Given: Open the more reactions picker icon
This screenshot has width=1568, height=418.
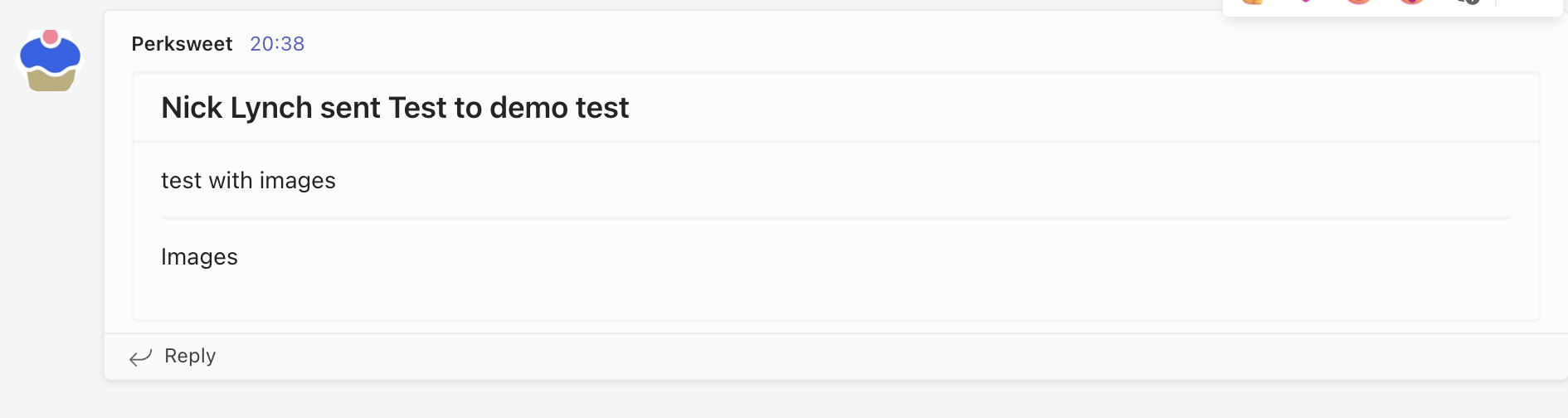Looking at the screenshot, I should (1467, 2).
